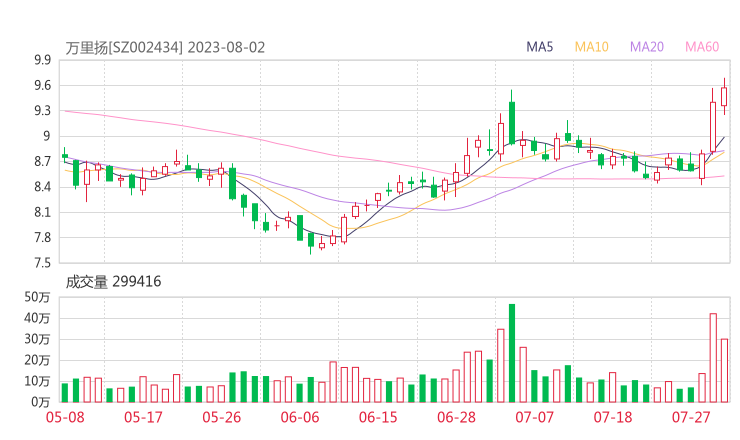The image size is (740, 440).
Task: Click the 05-08 date axis label
Action: [65, 417]
